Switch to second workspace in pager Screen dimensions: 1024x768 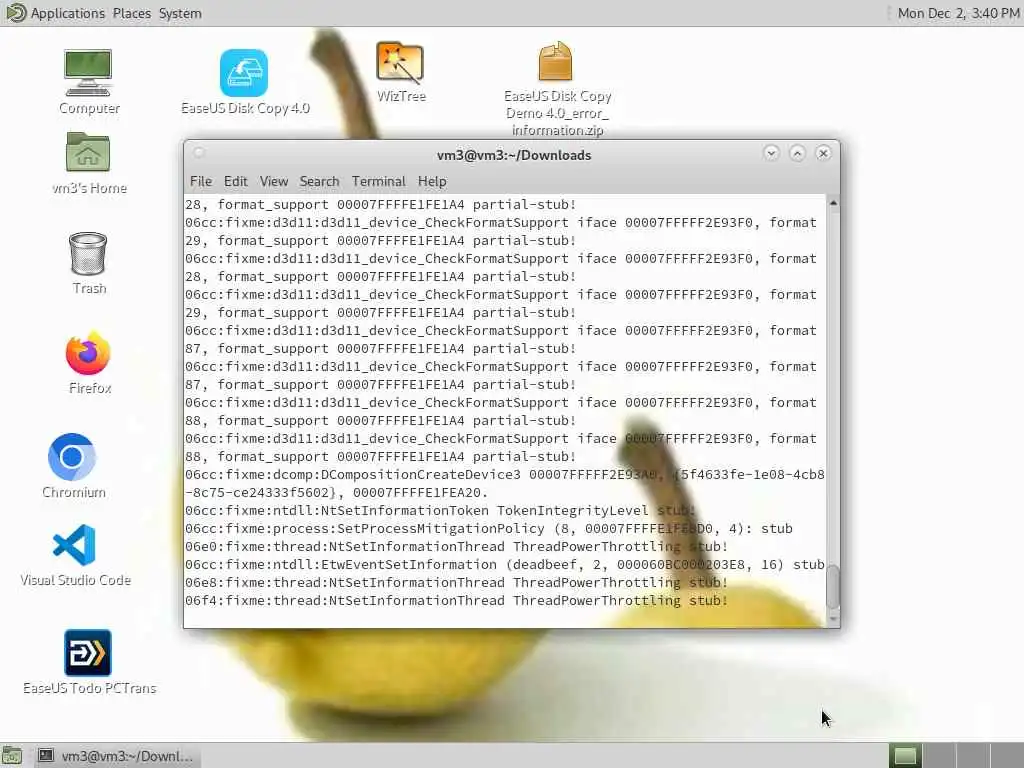point(939,756)
